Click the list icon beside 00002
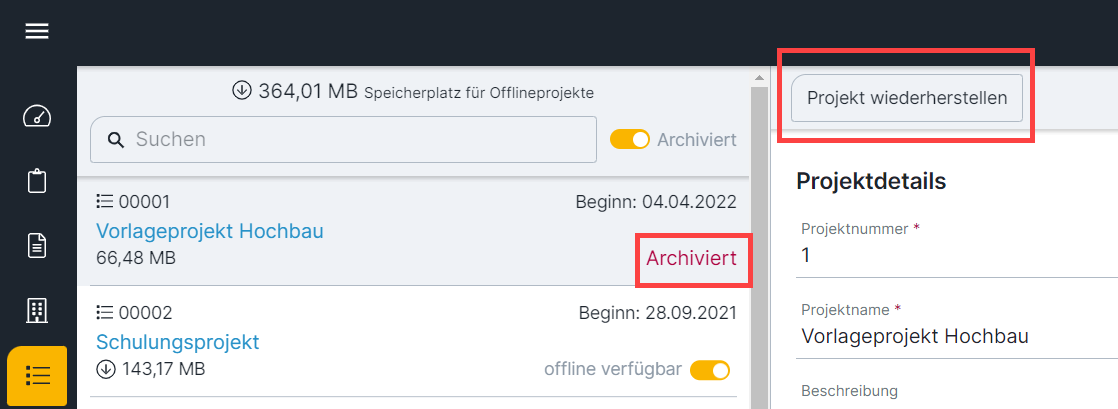Viewport: 1118px width, 409px height. tap(105, 313)
